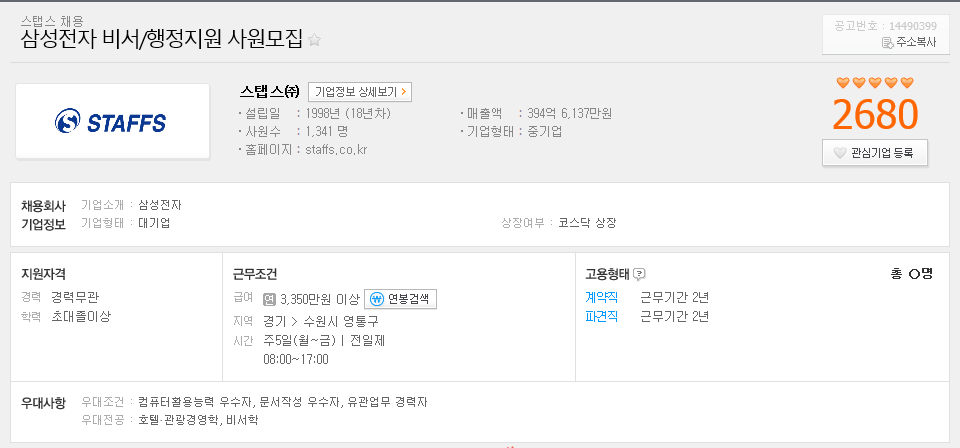Click the heart icon in 관심기업 등록
The height and width of the screenshot is (448, 960).
click(840, 153)
